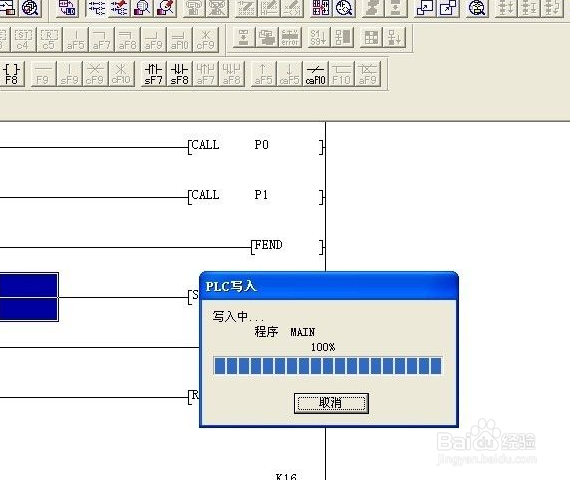The height and width of the screenshot is (480, 570).
Task: Click the error check toolbar icon
Action: tap(290, 37)
